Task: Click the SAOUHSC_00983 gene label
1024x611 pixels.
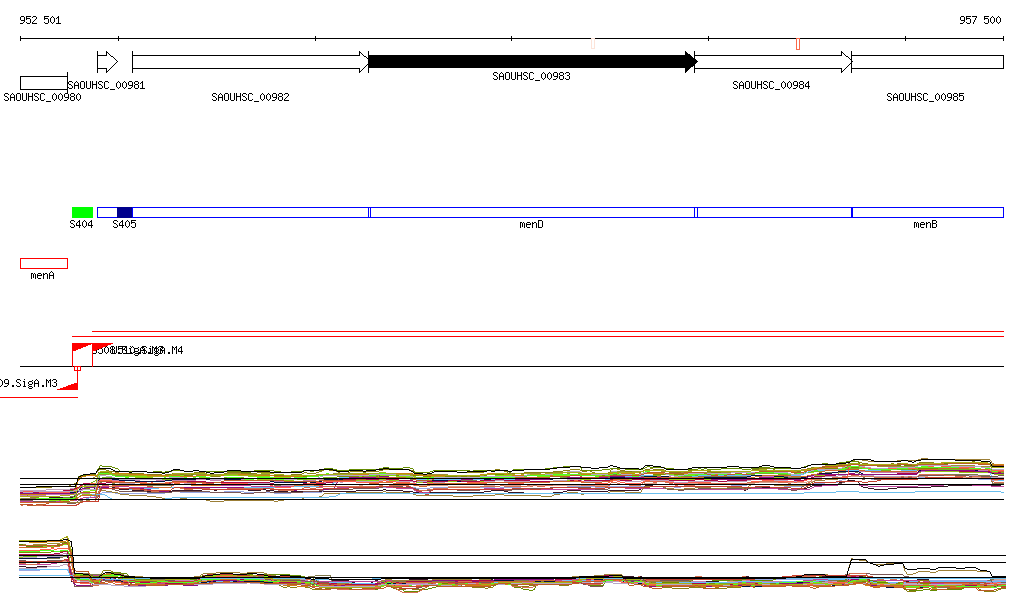Action: [x=531, y=76]
